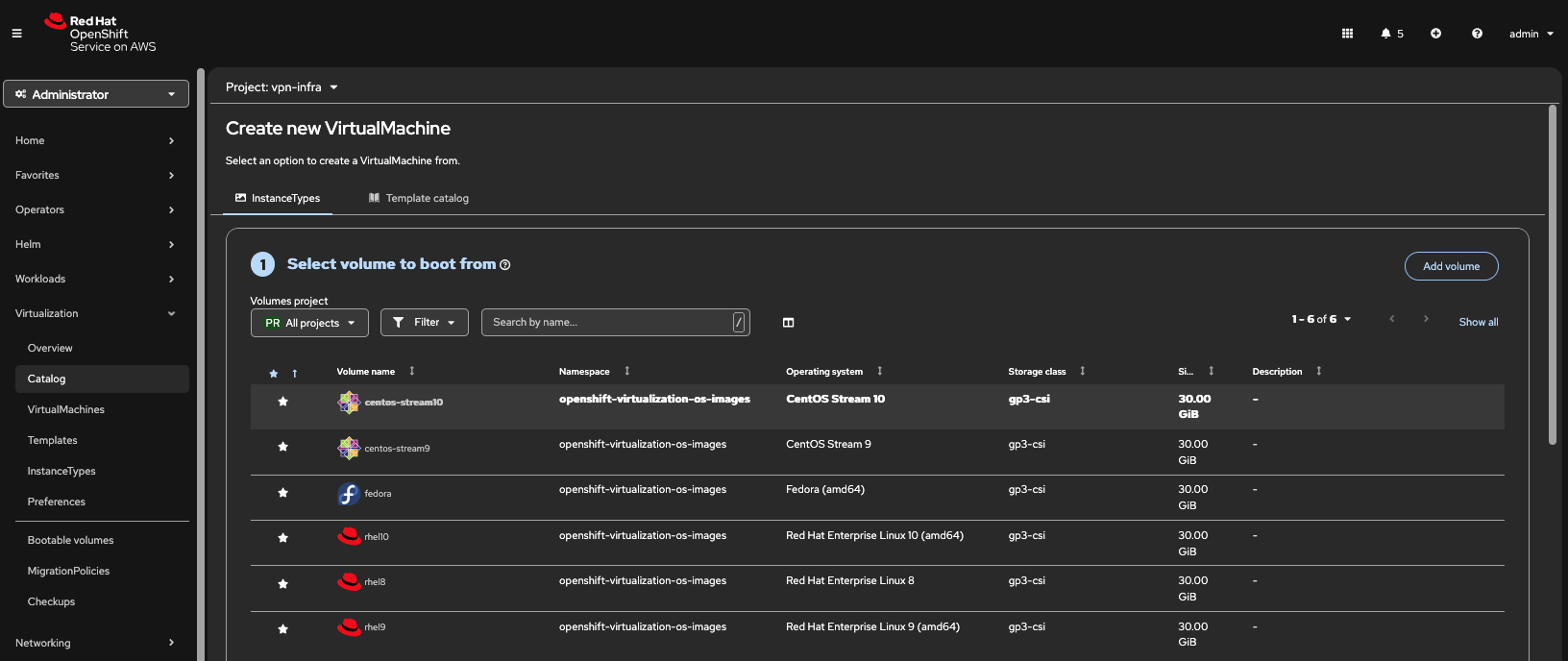This screenshot has width=1568, height=661.
Task: Toggle favorite star for fedora row
Action: [x=282, y=493]
